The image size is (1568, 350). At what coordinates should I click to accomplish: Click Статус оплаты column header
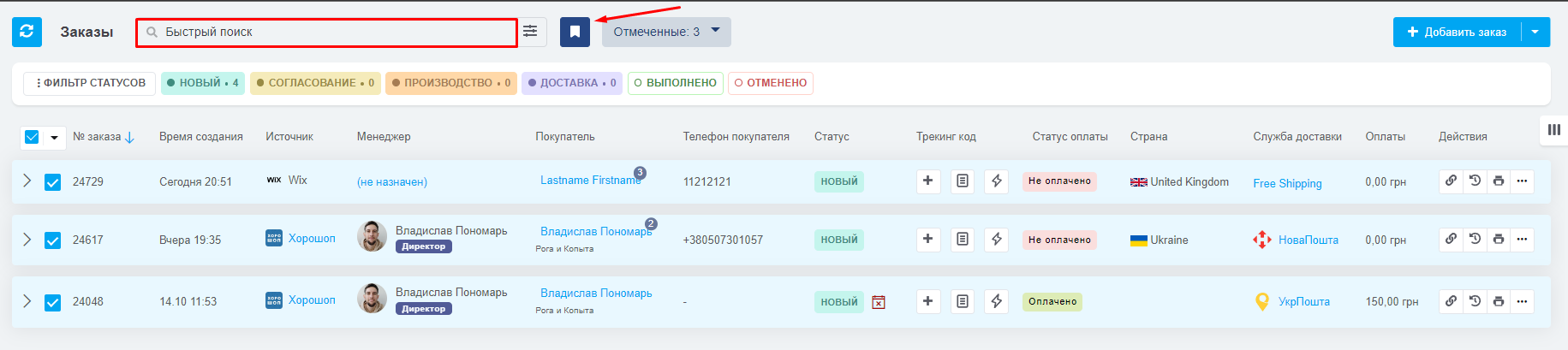click(1070, 136)
